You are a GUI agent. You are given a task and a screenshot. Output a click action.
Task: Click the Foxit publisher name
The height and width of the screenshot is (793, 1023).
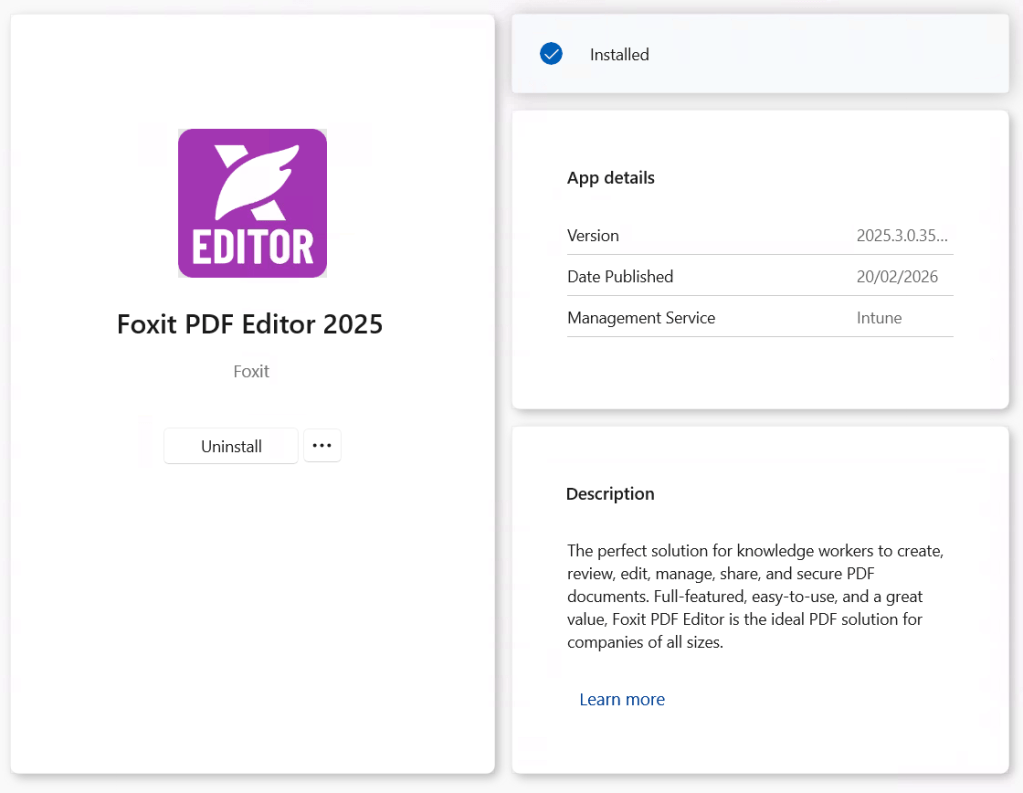coord(251,372)
